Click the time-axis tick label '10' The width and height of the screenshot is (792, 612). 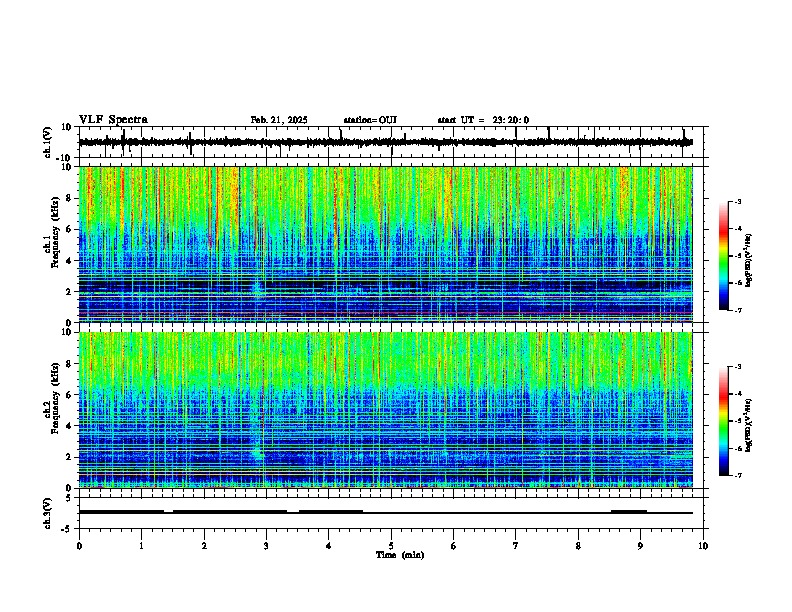(703, 546)
